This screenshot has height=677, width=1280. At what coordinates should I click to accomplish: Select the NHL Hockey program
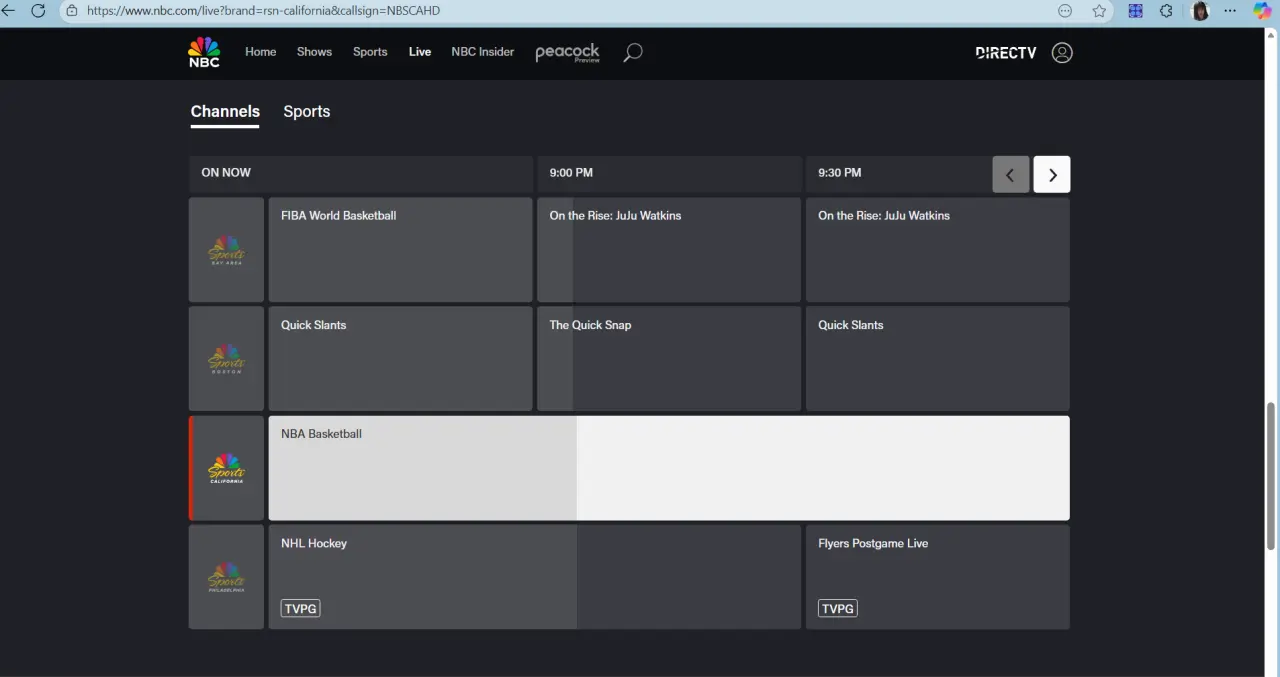click(x=535, y=577)
